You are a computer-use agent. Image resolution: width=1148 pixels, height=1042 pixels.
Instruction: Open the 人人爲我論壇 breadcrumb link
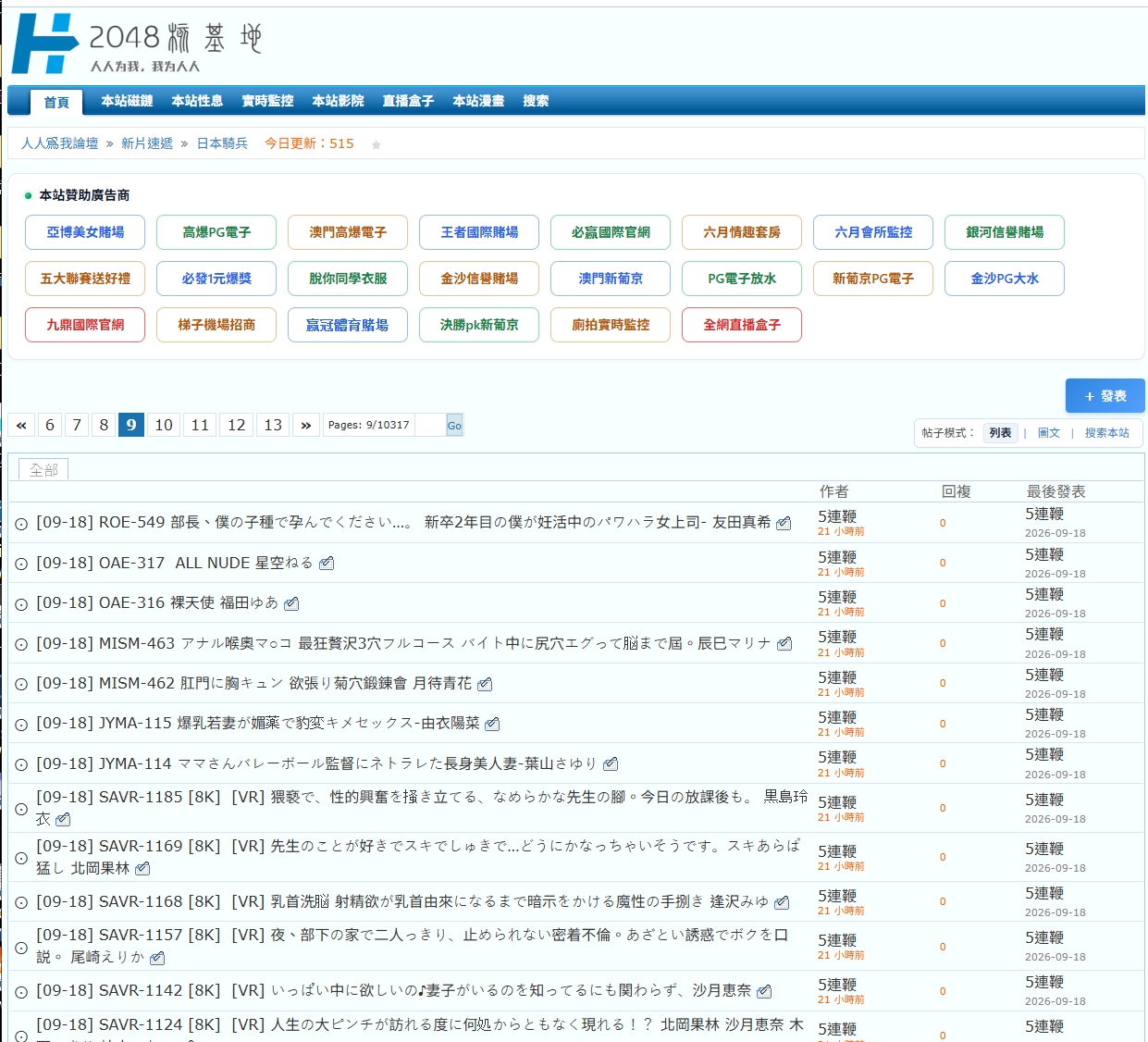(59, 143)
